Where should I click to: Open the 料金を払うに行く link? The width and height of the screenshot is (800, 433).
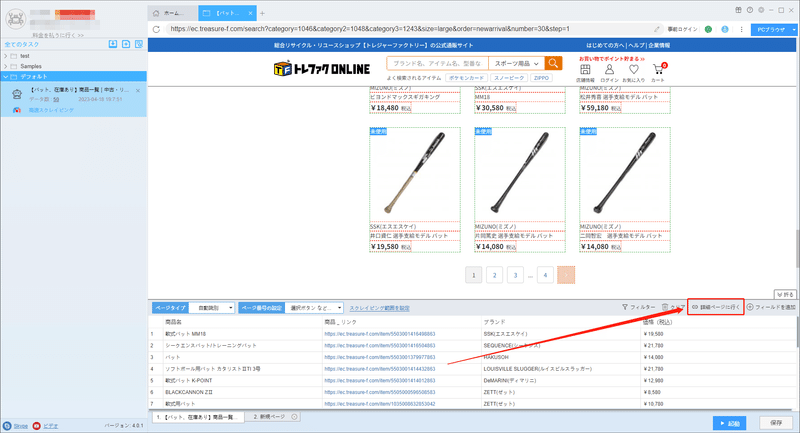pos(58,35)
